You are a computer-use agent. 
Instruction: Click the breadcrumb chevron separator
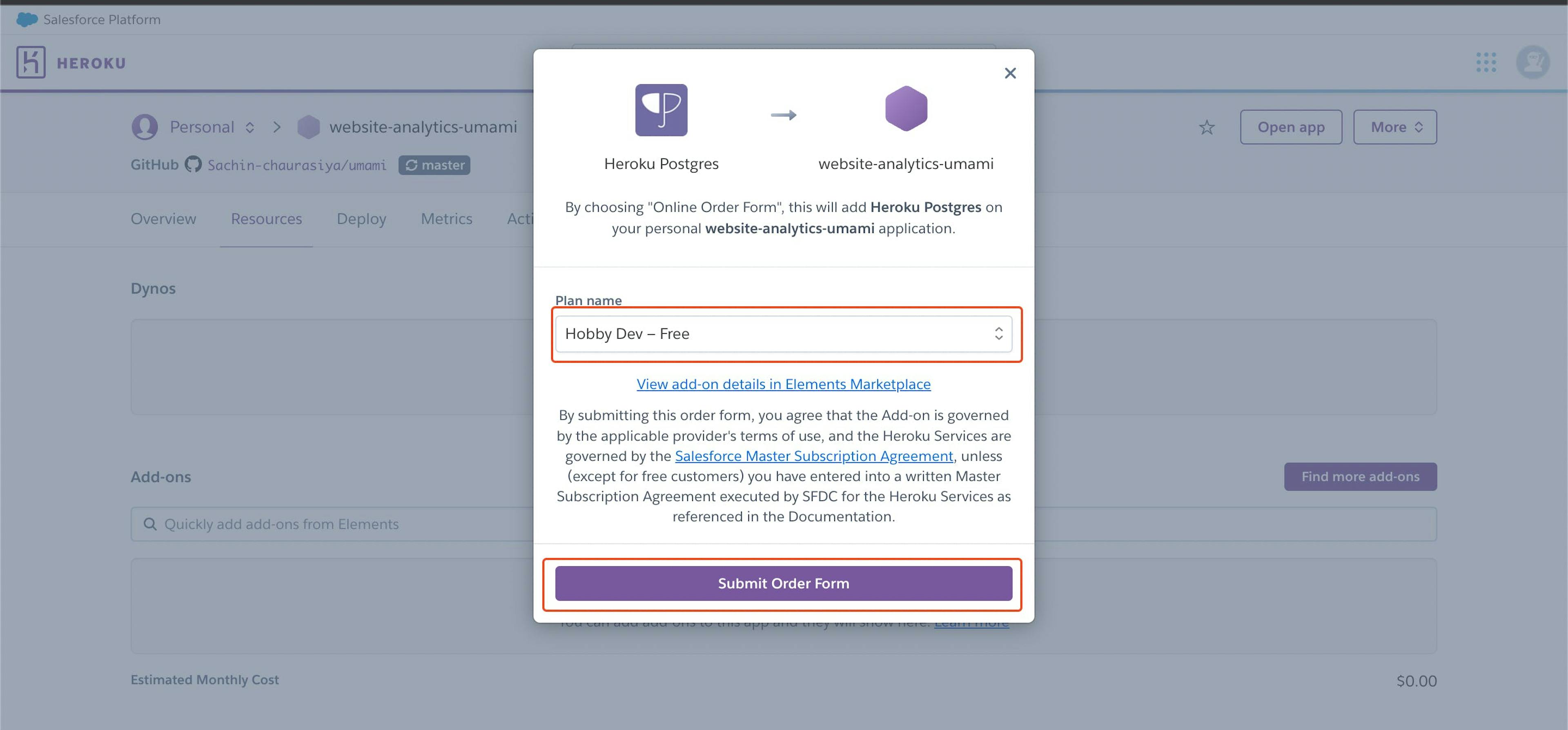[277, 127]
